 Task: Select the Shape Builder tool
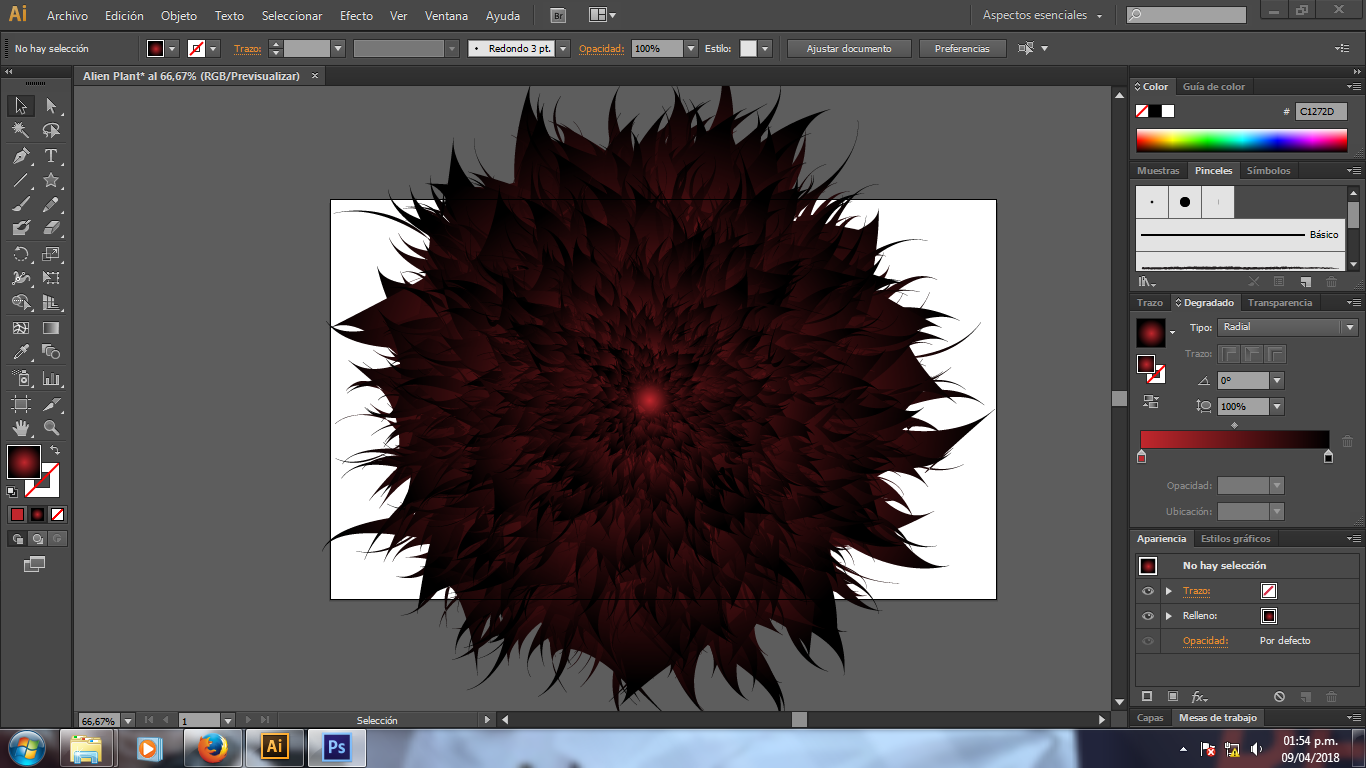pyautogui.click(x=21, y=303)
